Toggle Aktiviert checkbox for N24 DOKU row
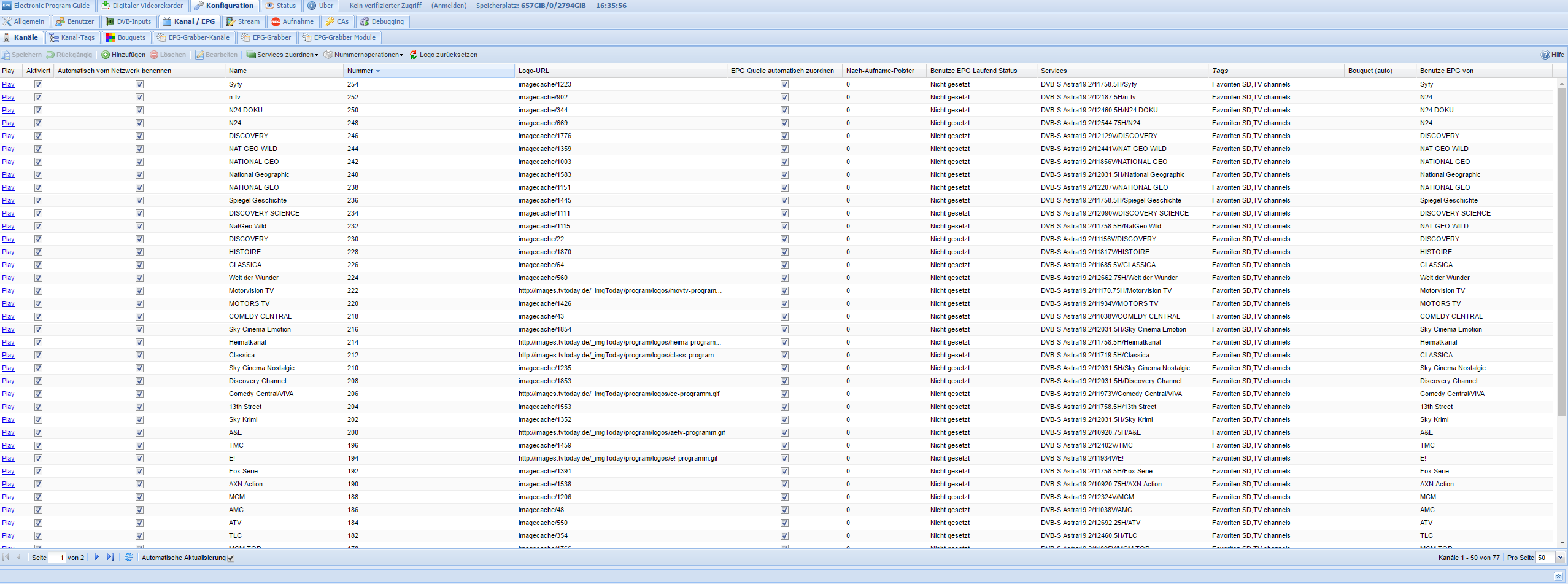The width and height of the screenshot is (1568, 584). point(38,110)
